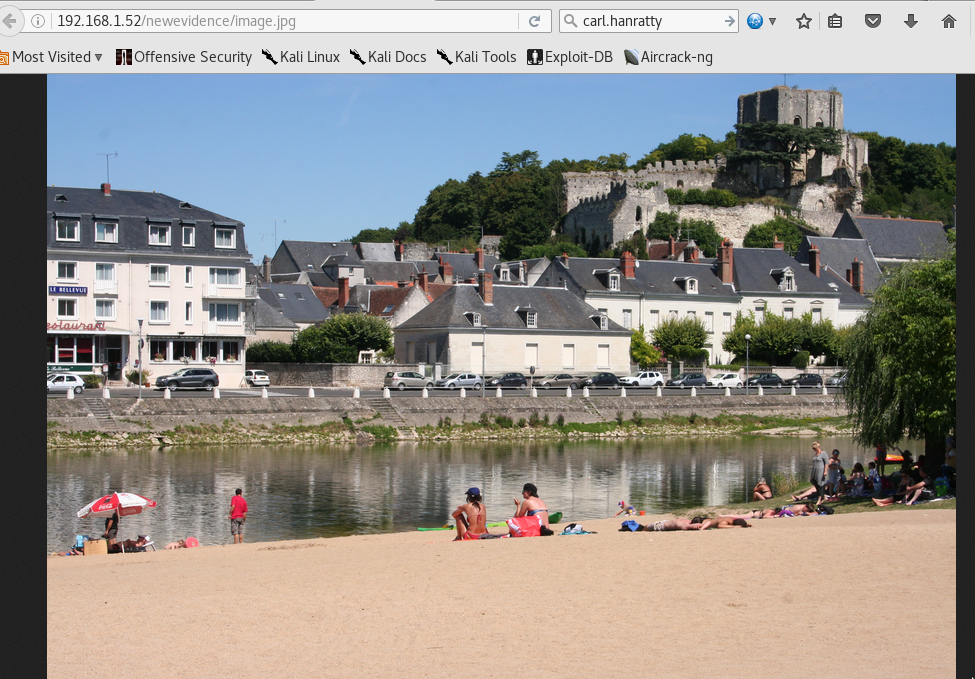The image size is (975, 679).
Task: Show bookmarks list icon
Action: pyautogui.click(x=836, y=21)
